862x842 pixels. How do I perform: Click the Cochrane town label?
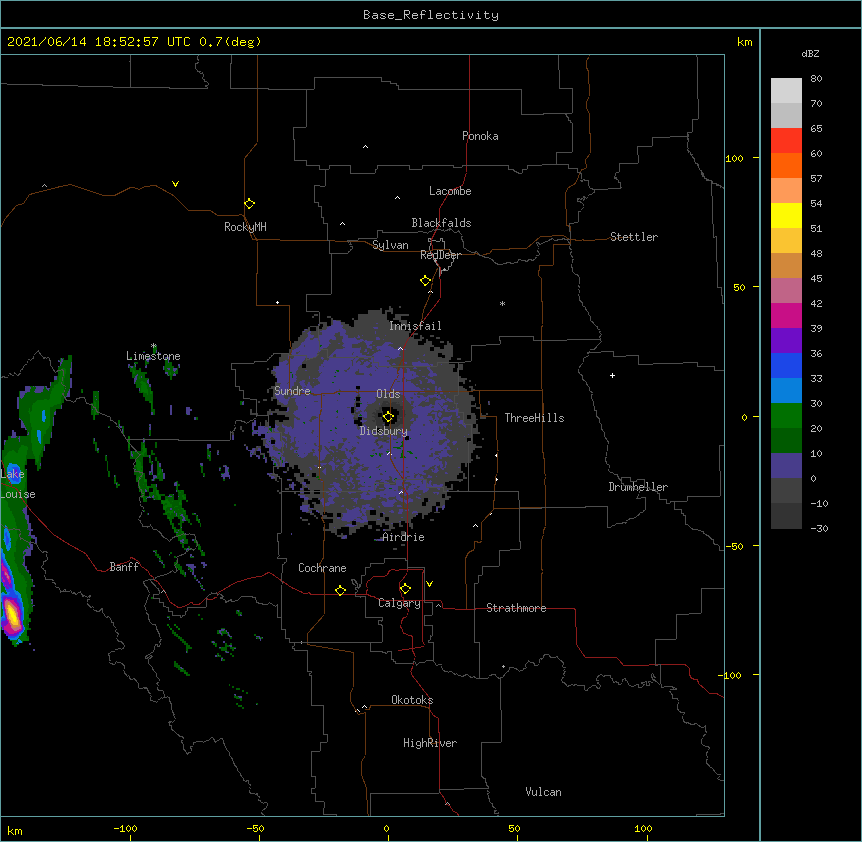click(x=322, y=568)
